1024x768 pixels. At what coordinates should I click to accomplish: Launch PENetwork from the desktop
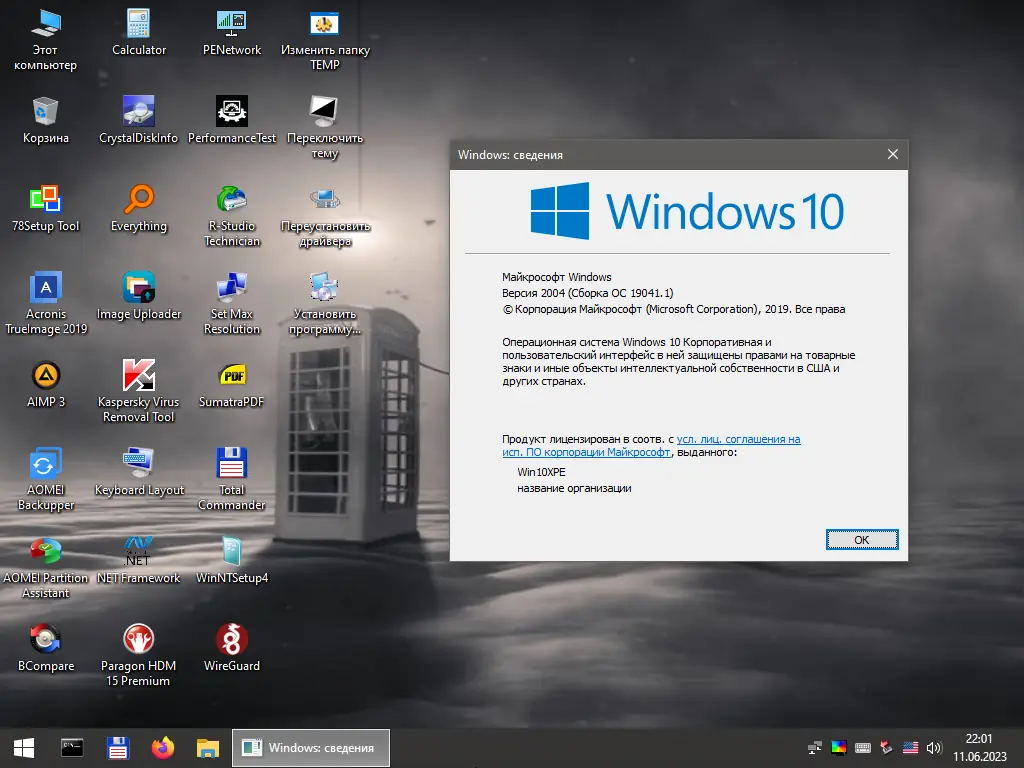231,25
